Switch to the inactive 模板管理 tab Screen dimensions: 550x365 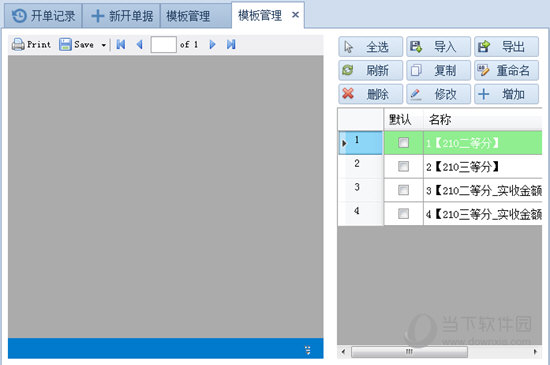click(195, 16)
